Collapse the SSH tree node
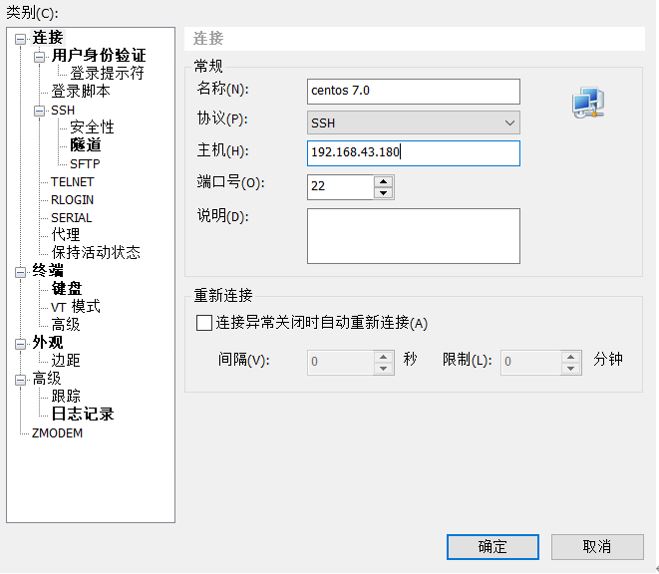The image size is (659, 574). click(39, 111)
